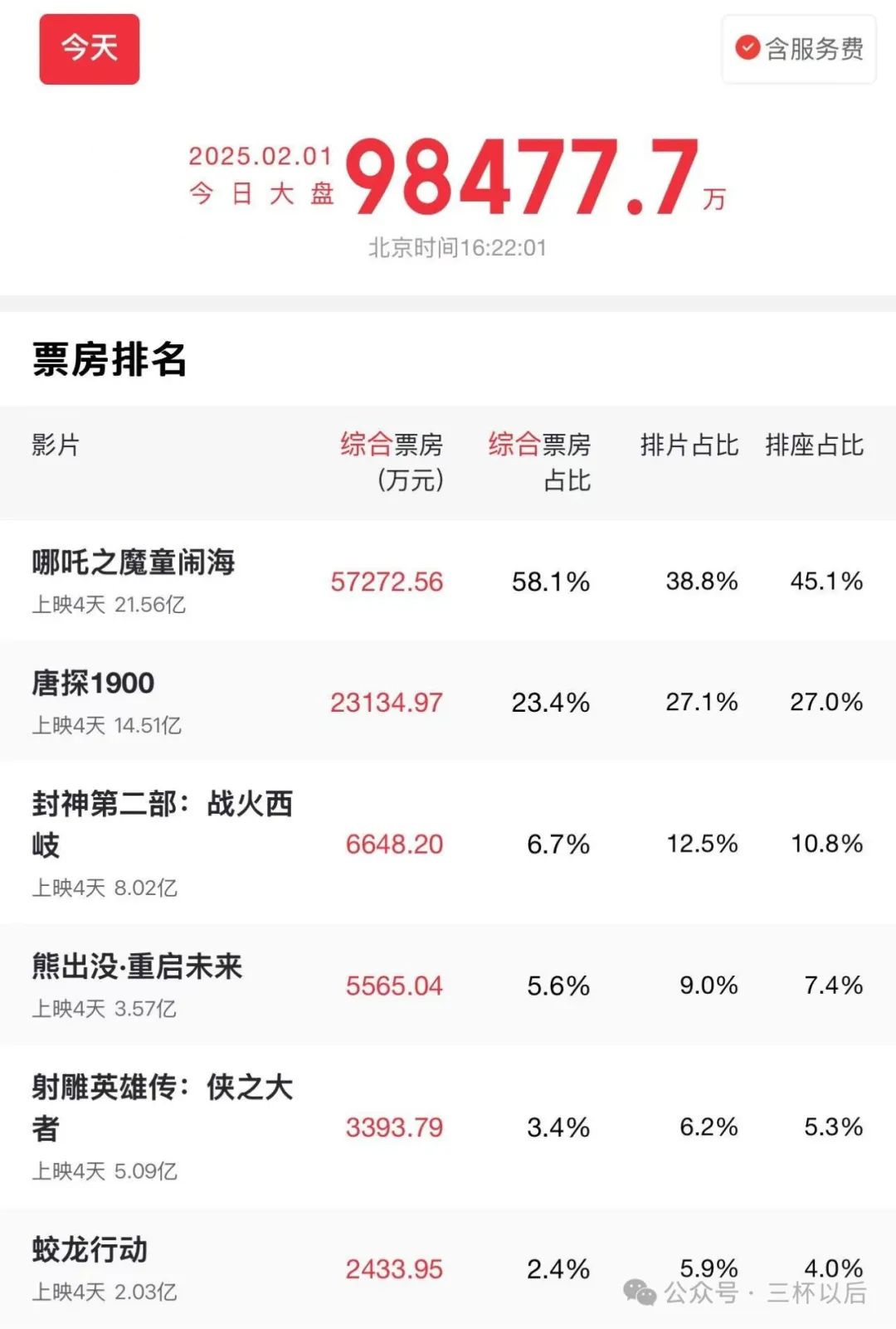Viewport: 896px width, 1329px height.
Task: Click the 2025.02.01 date label
Action: [x=261, y=156]
